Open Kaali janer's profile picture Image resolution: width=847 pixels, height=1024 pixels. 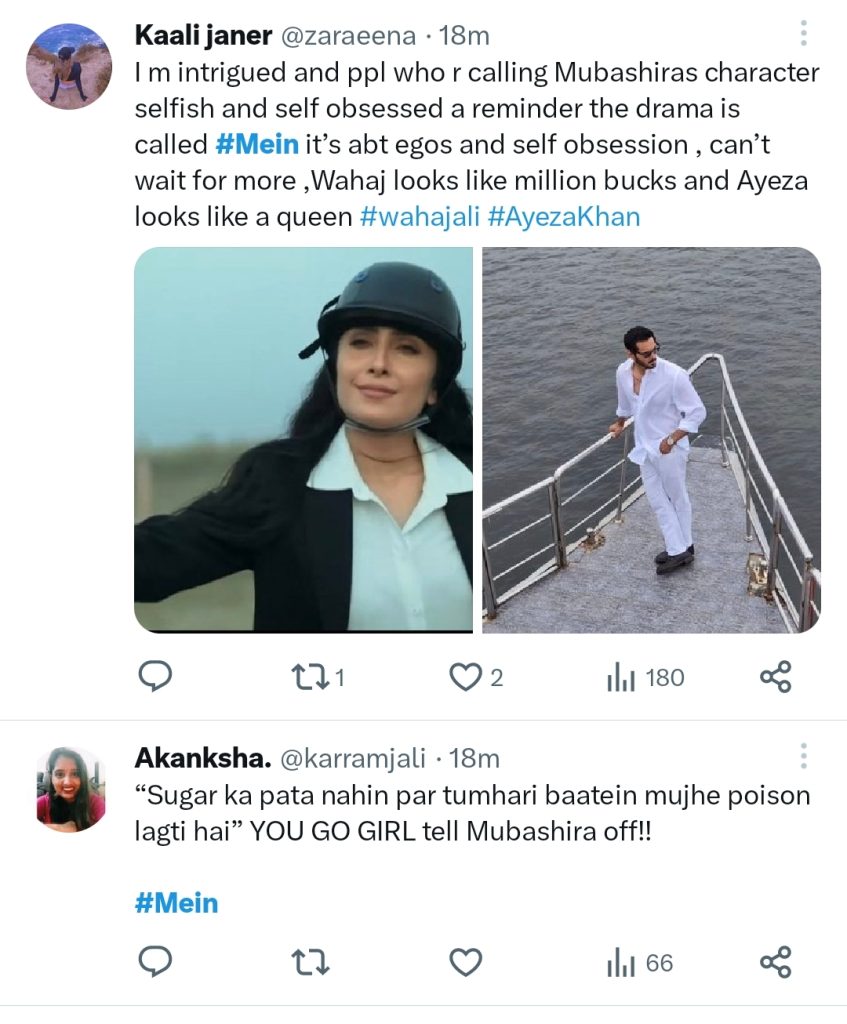click(x=68, y=64)
